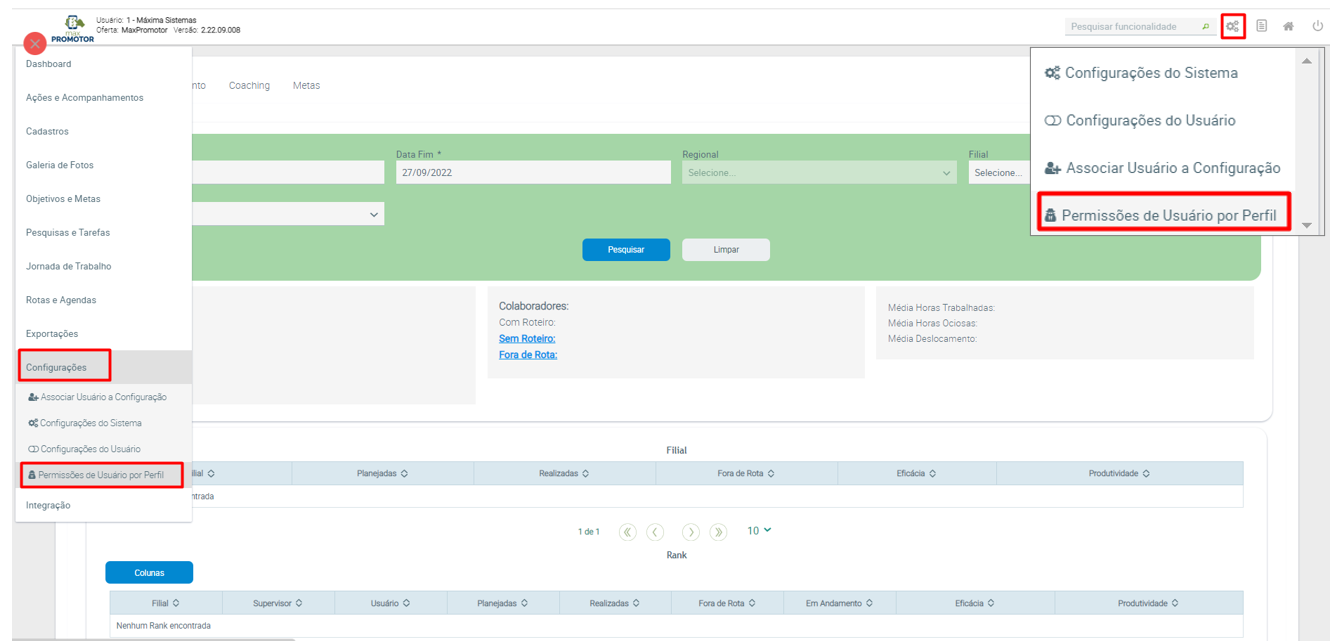Click the MaxPromotor logo

point(73,29)
